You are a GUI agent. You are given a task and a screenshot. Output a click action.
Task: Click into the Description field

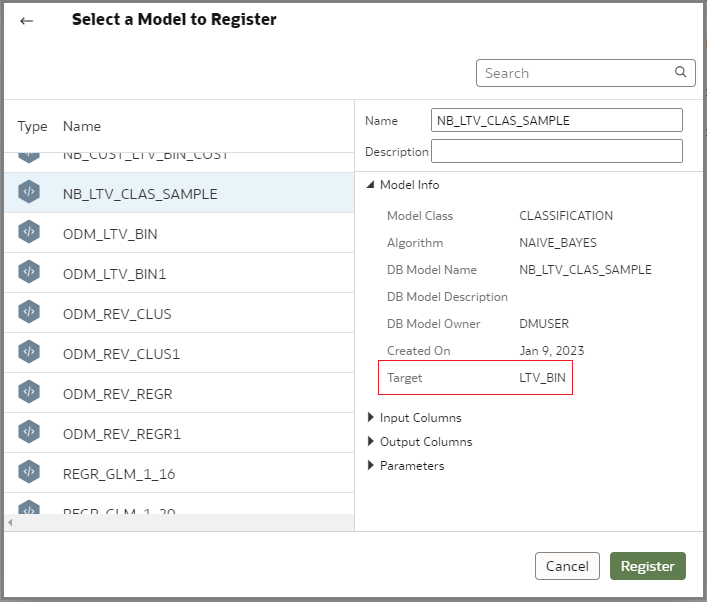click(x=556, y=151)
